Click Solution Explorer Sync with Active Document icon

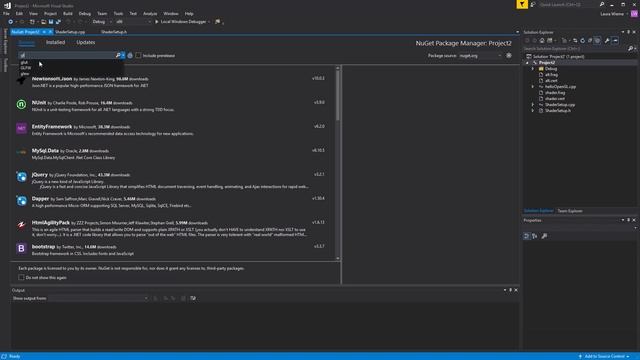point(575,40)
